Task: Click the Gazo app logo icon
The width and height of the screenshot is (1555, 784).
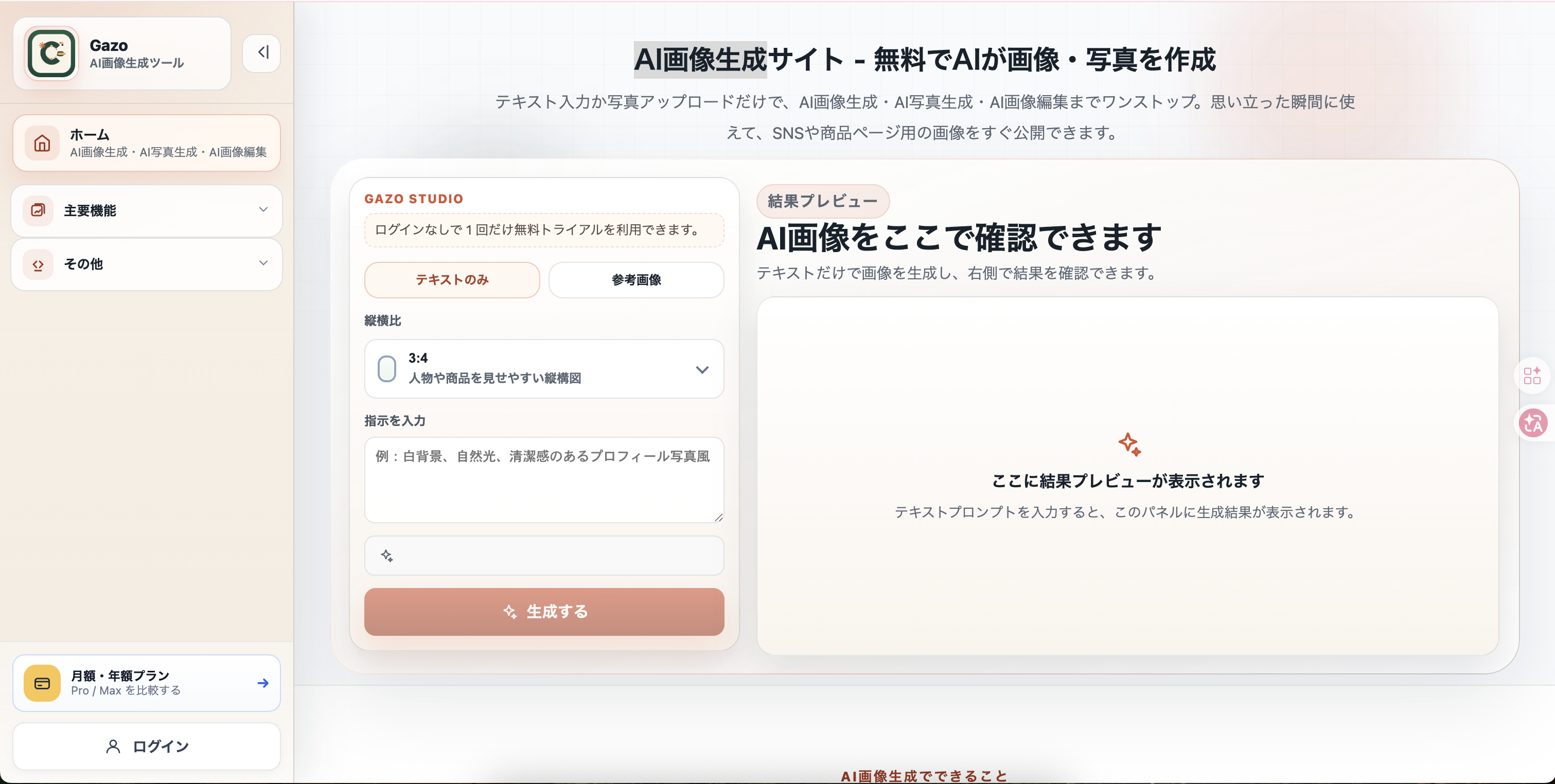Action: 51,54
